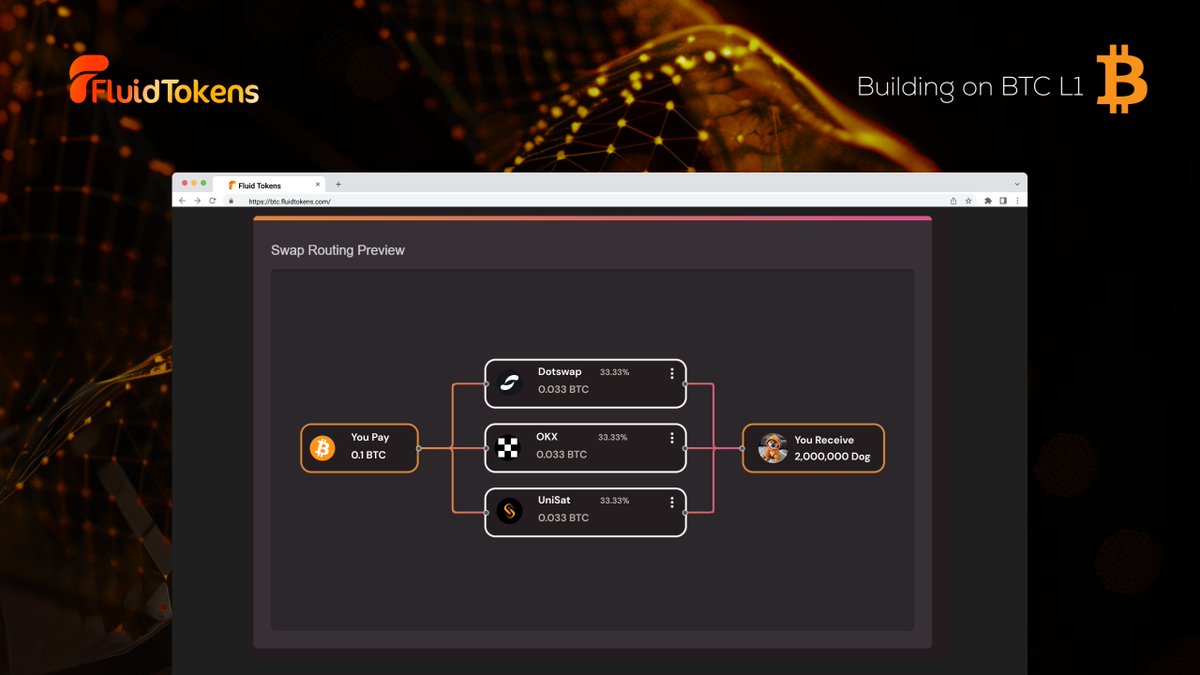Bookmark the page with the star icon
1200x675 pixels.
pyautogui.click(x=968, y=201)
